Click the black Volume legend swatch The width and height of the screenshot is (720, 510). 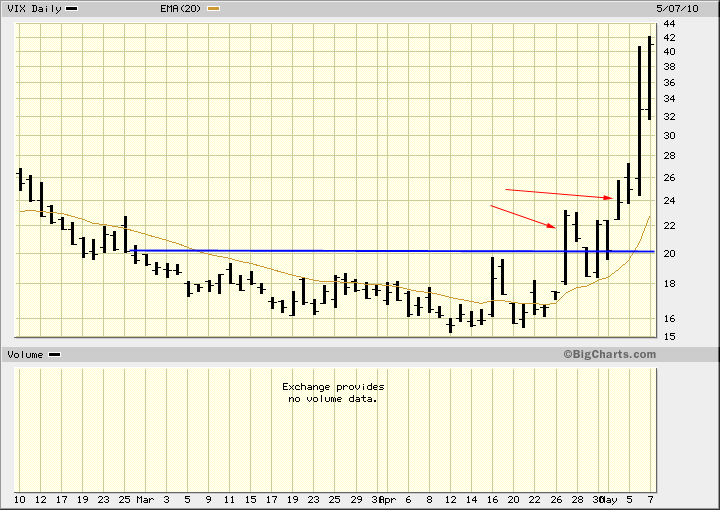54,354
